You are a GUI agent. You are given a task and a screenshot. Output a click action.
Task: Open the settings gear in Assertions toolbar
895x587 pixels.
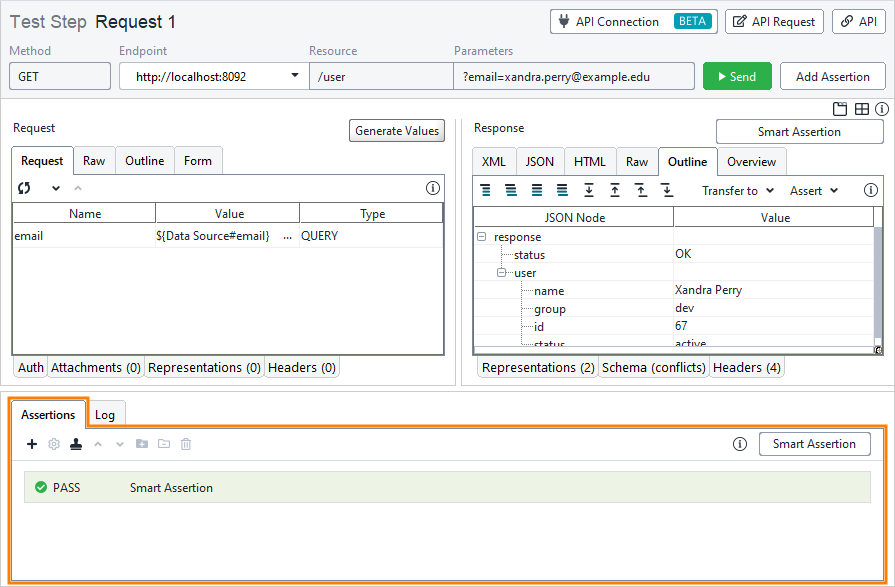point(53,444)
